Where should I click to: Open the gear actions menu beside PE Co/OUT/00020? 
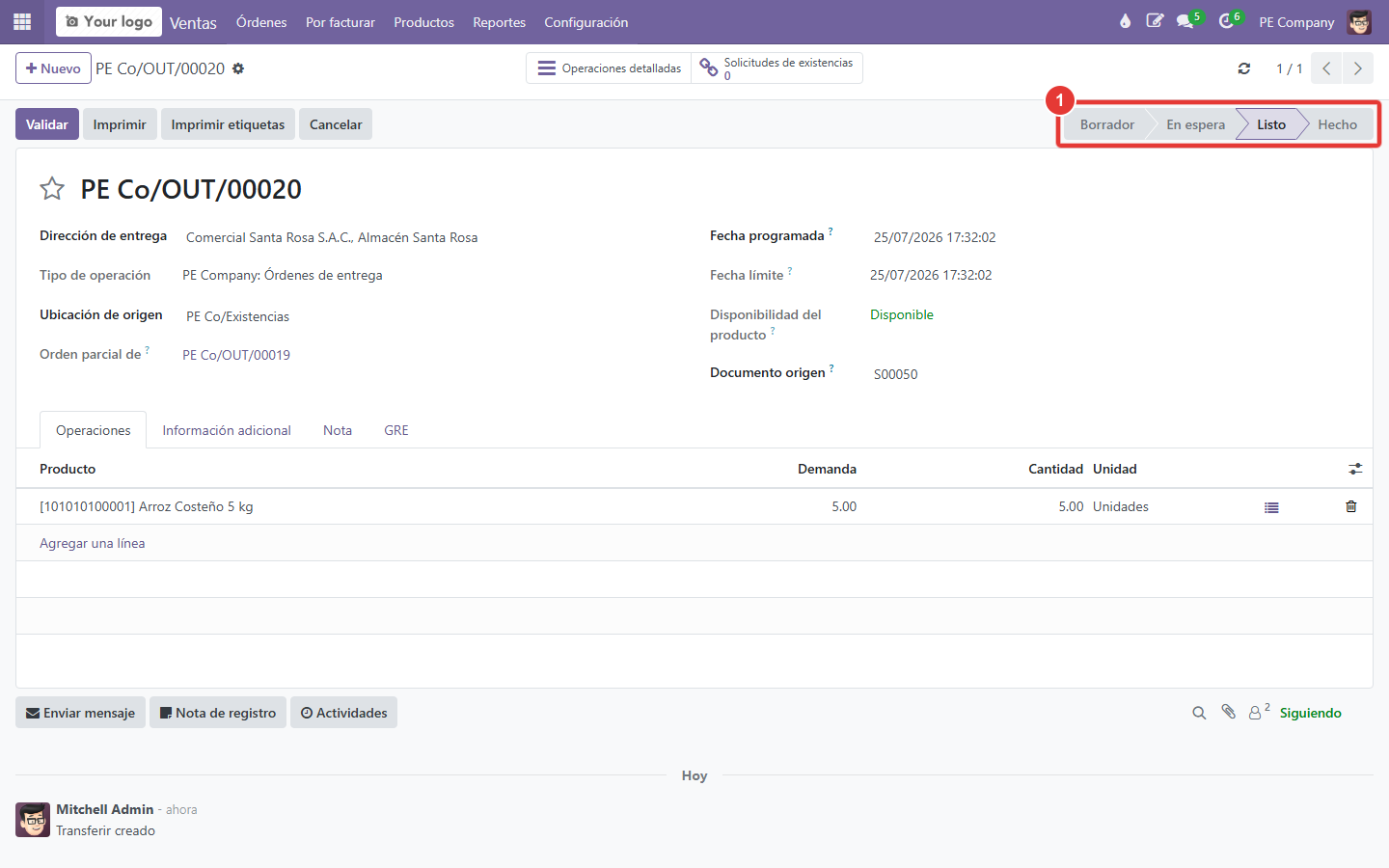click(238, 68)
